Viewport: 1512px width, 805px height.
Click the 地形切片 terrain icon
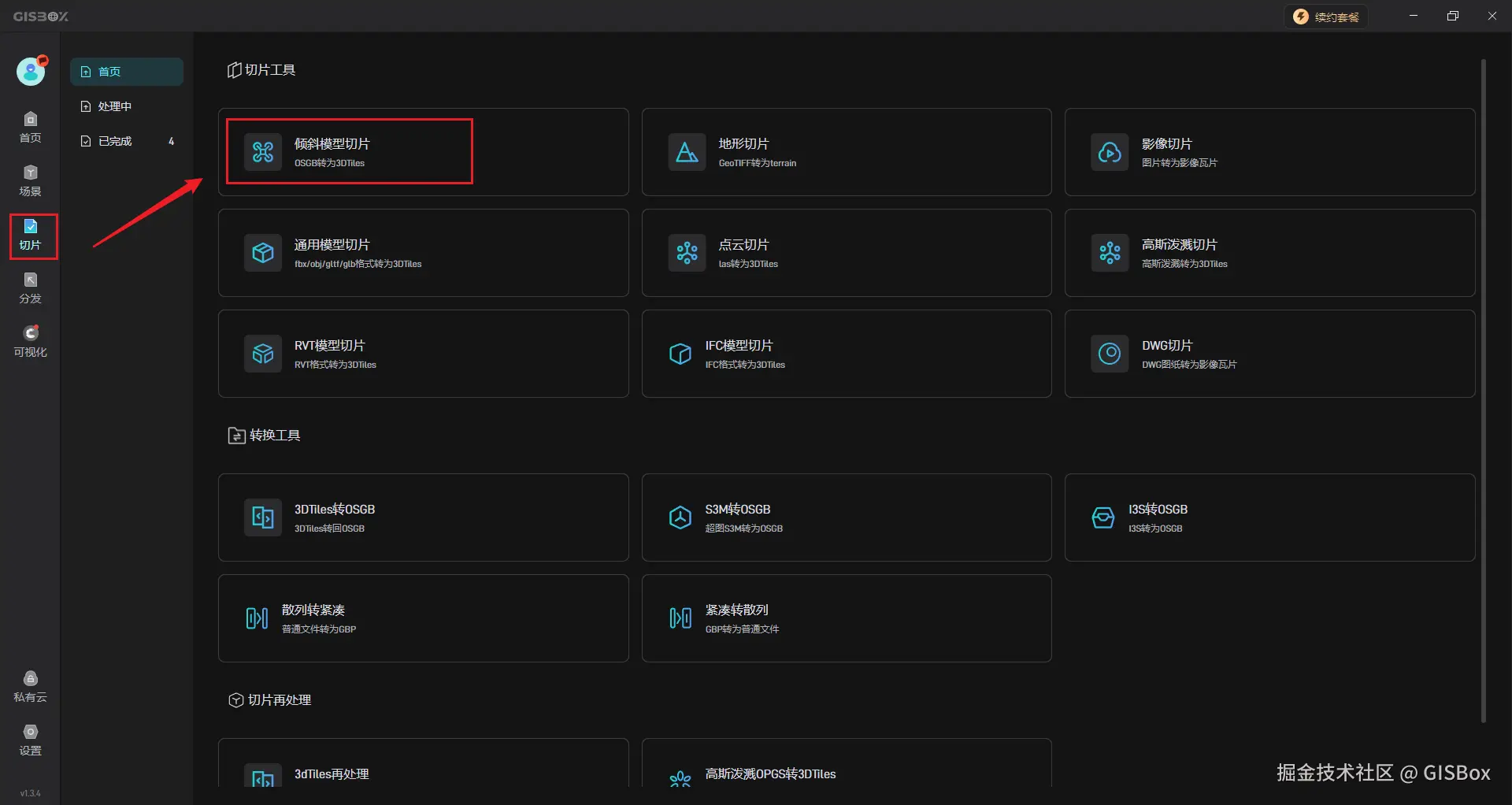pos(687,152)
